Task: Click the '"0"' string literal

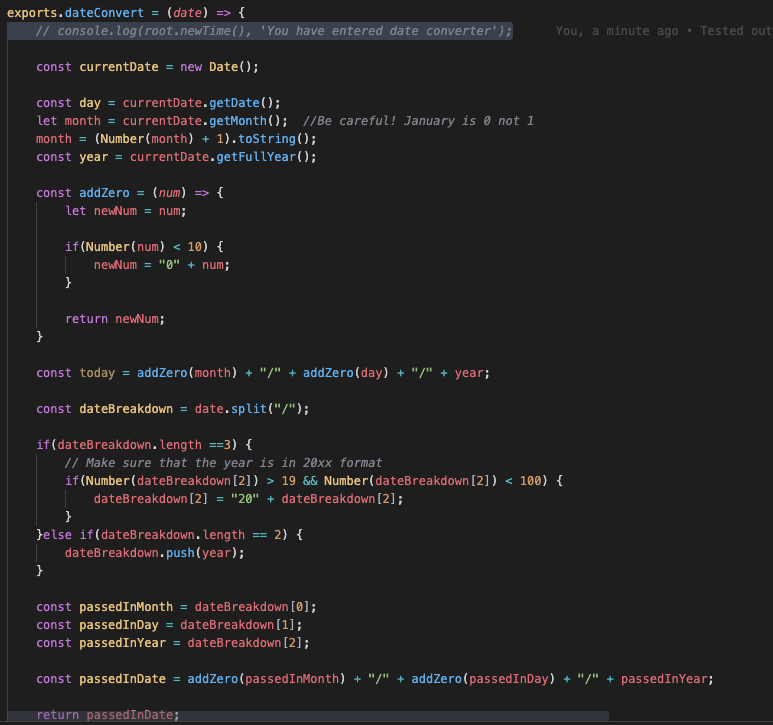Action: pos(169,265)
